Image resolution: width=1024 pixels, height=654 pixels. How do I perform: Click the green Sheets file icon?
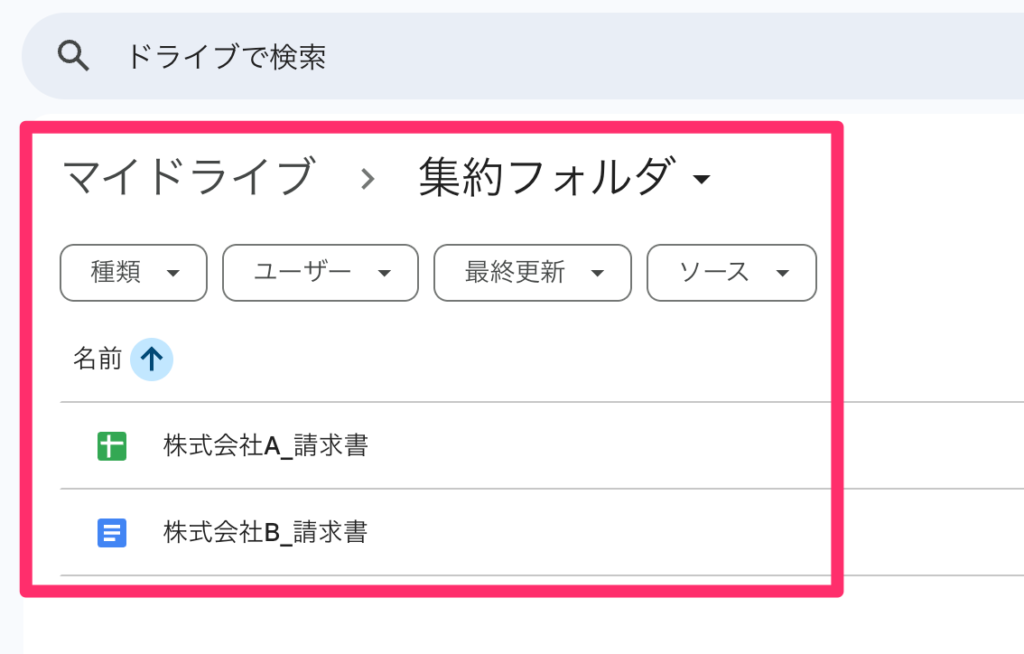[112, 446]
